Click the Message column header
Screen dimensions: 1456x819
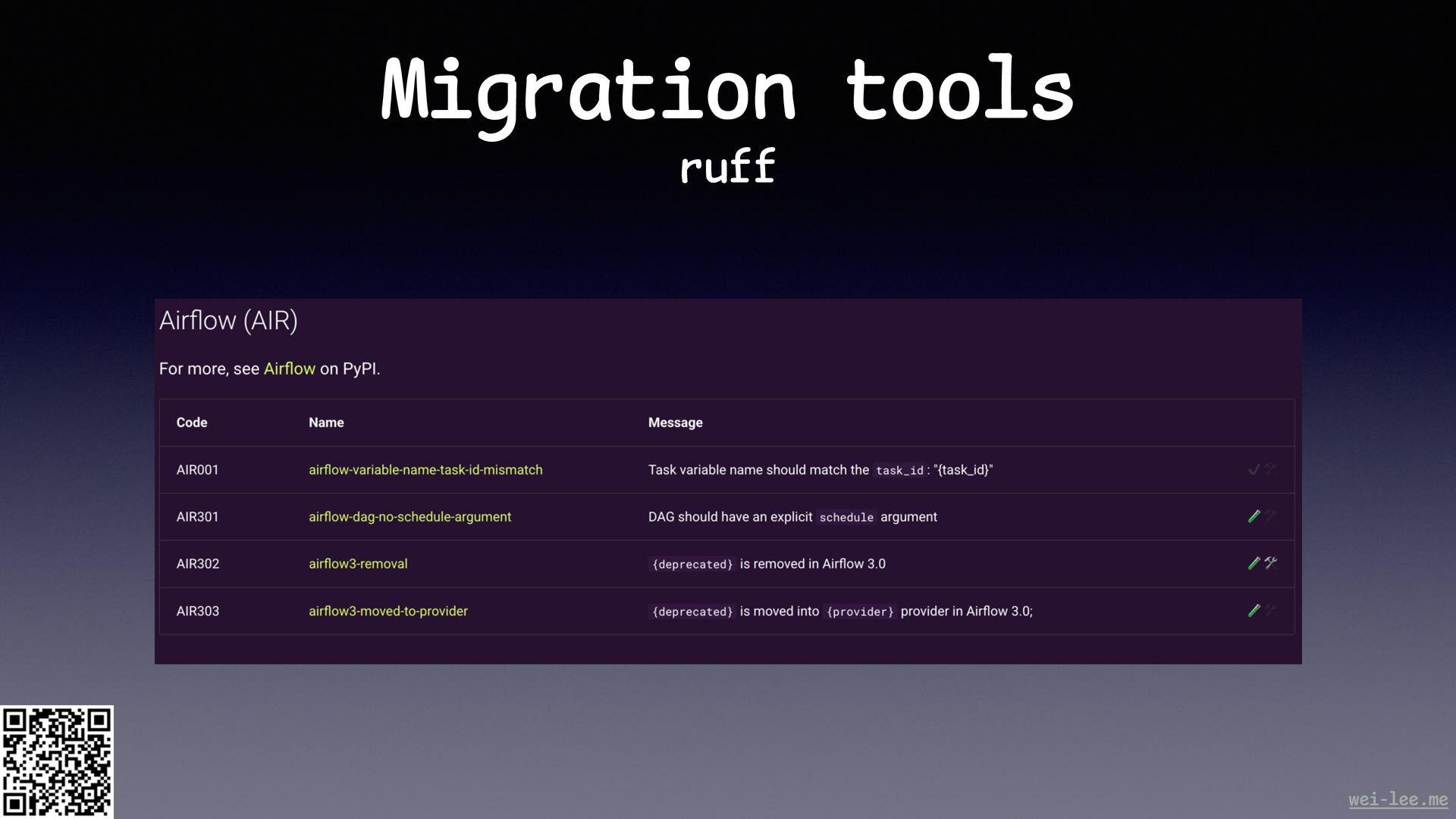pyautogui.click(x=675, y=422)
